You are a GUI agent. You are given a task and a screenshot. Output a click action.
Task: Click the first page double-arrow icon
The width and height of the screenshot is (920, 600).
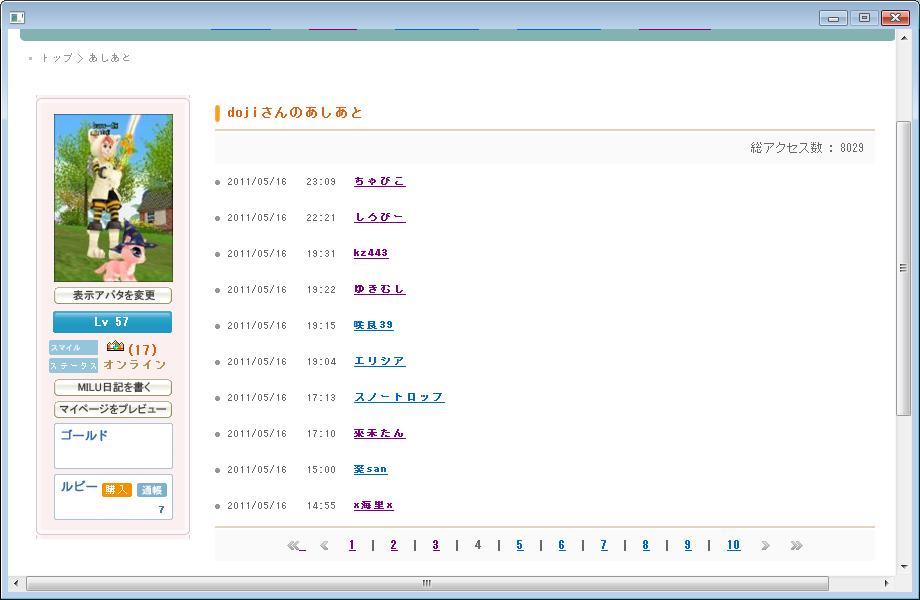point(295,546)
